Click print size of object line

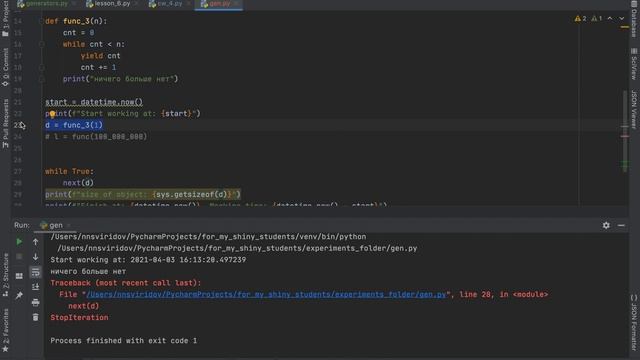[143, 194]
